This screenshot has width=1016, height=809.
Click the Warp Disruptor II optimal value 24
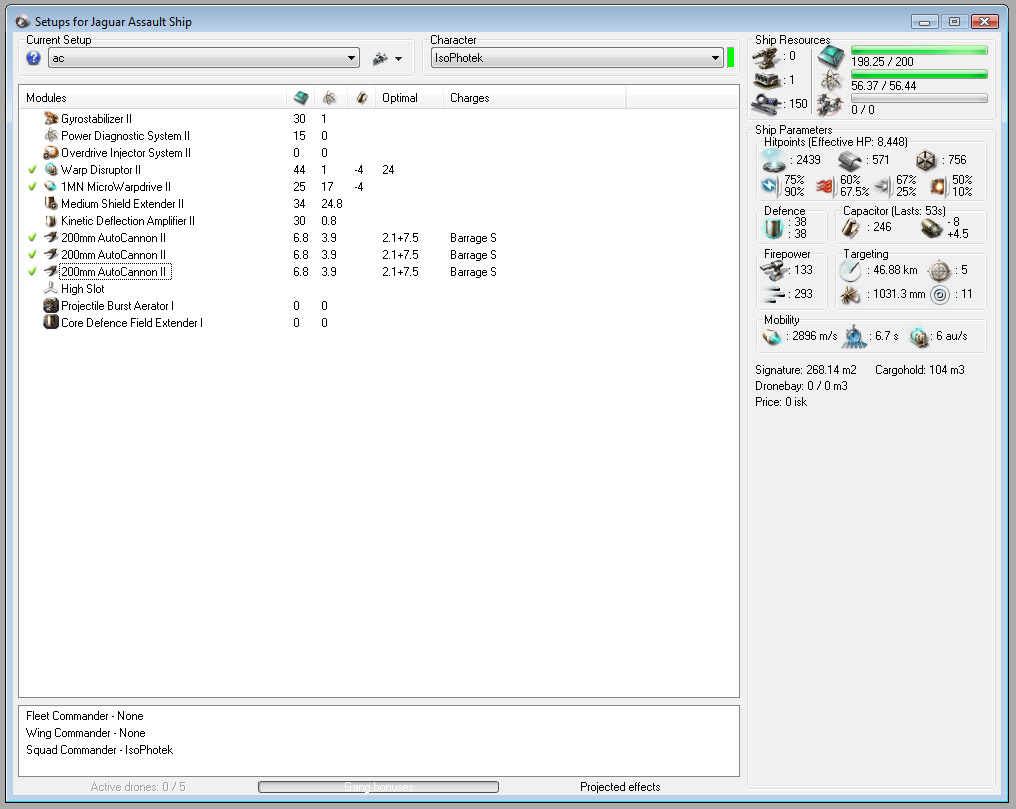[388, 170]
